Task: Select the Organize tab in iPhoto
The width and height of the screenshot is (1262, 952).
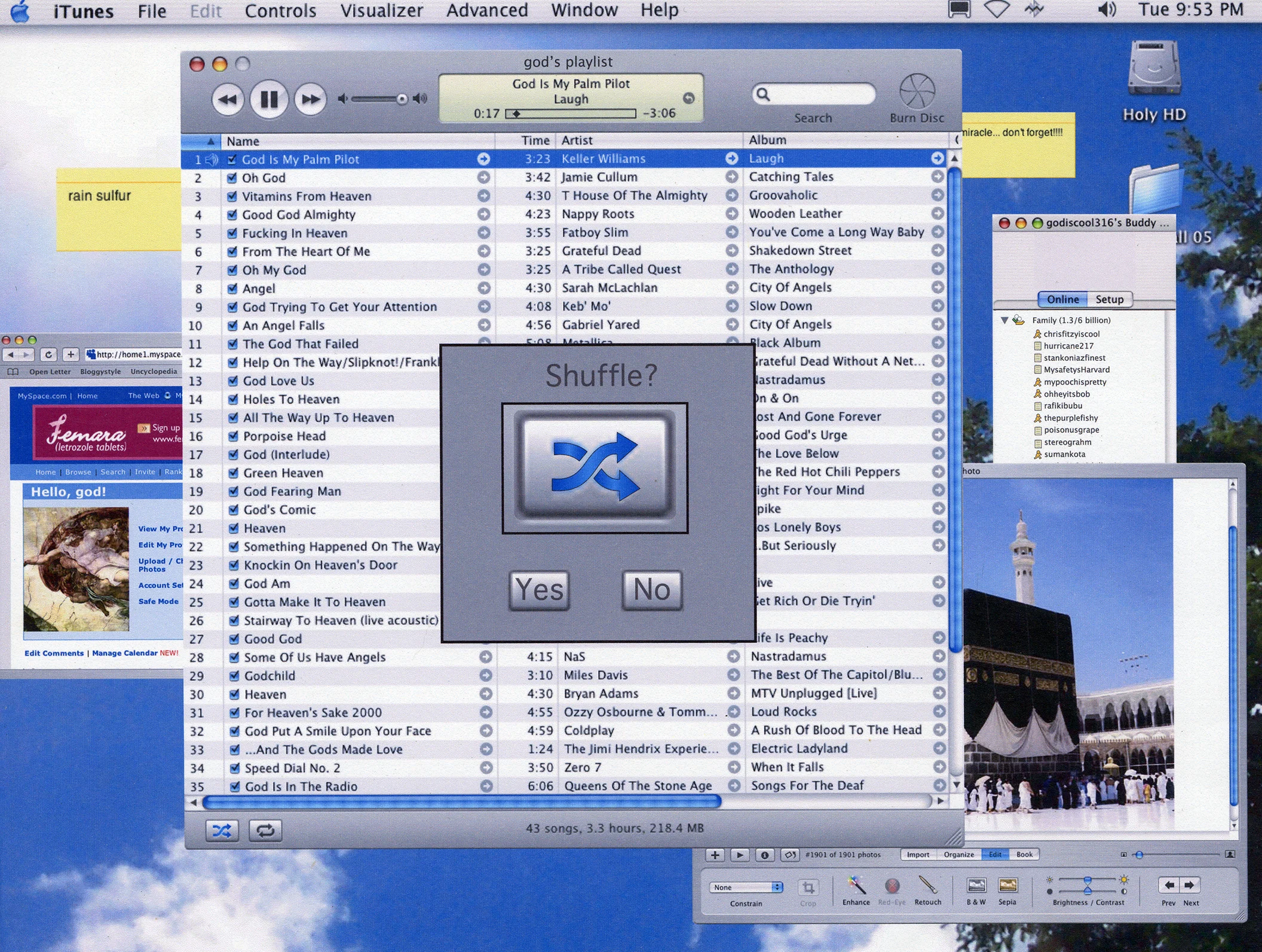Action: pos(958,855)
